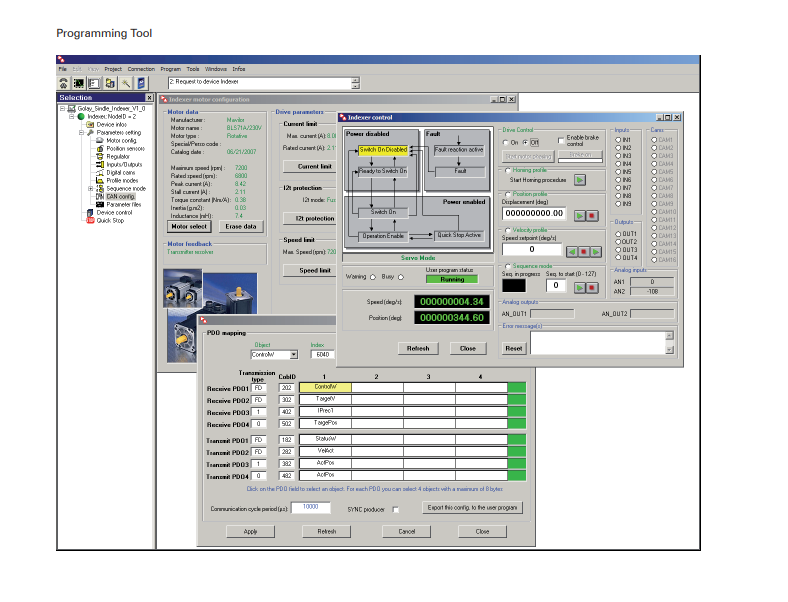This screenshot has width=788, height=602.
Task: Open the Object dropdown in PDO mapping
Action: coord(293,354)
